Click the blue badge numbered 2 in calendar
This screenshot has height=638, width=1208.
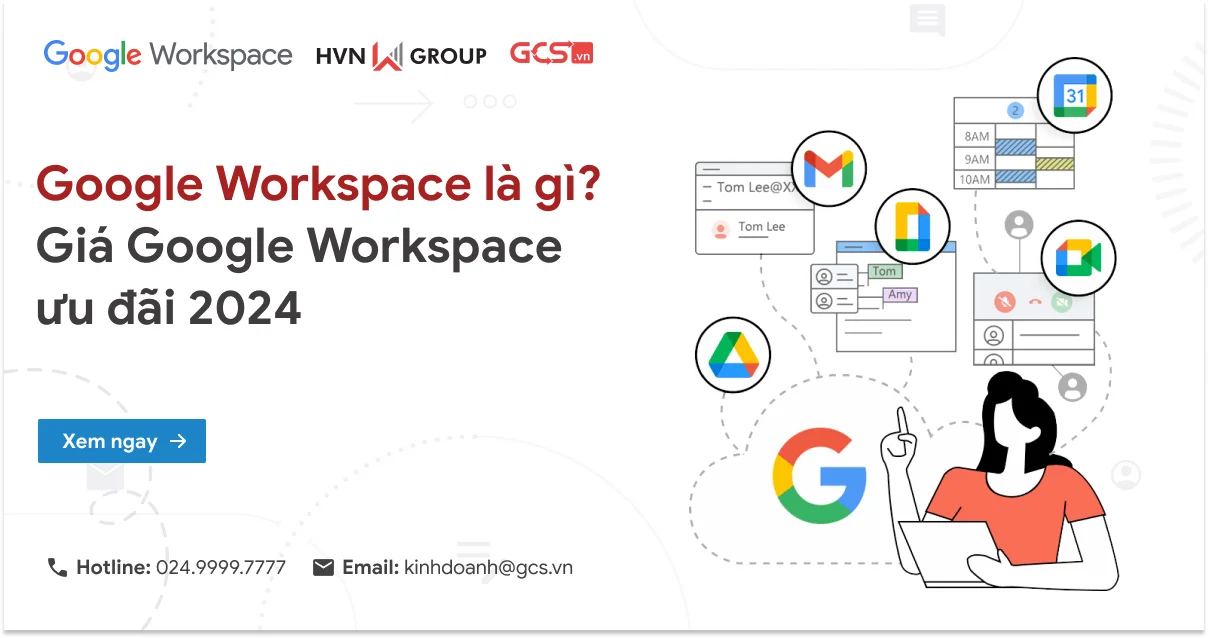[1015, 111]
